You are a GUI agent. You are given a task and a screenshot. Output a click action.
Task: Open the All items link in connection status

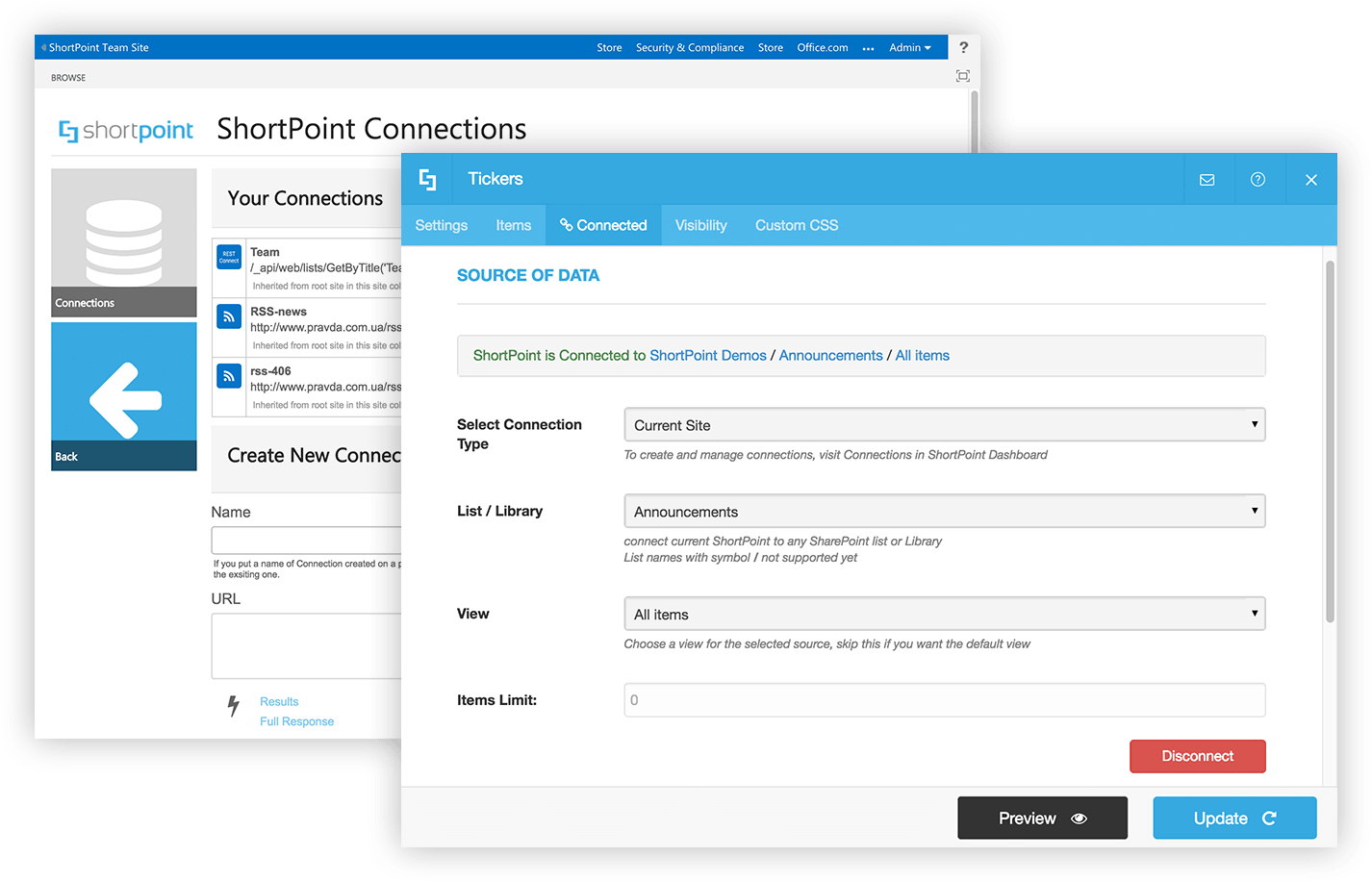(923, 356)
